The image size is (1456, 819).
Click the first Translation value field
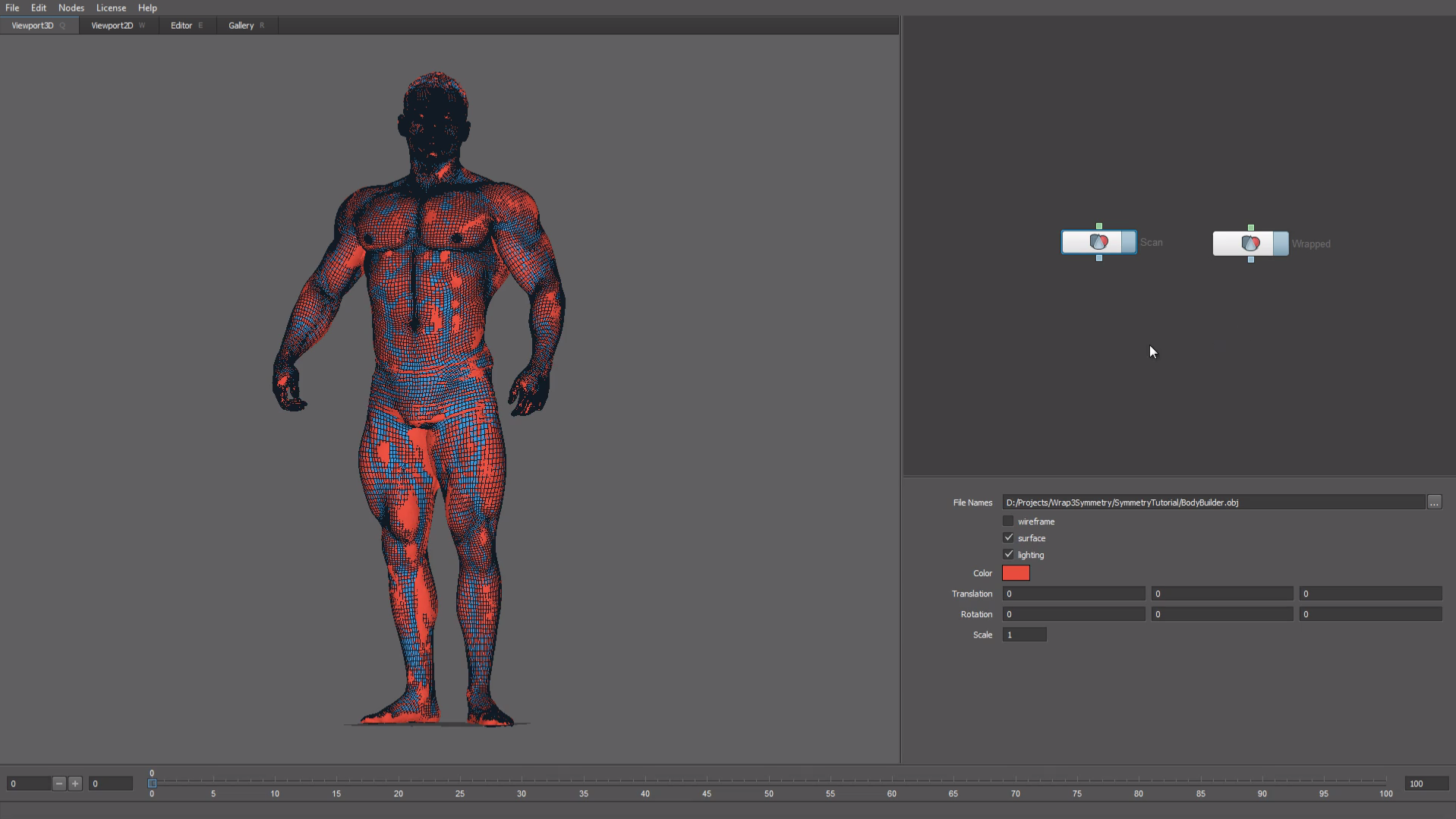tap(1073, 594)
